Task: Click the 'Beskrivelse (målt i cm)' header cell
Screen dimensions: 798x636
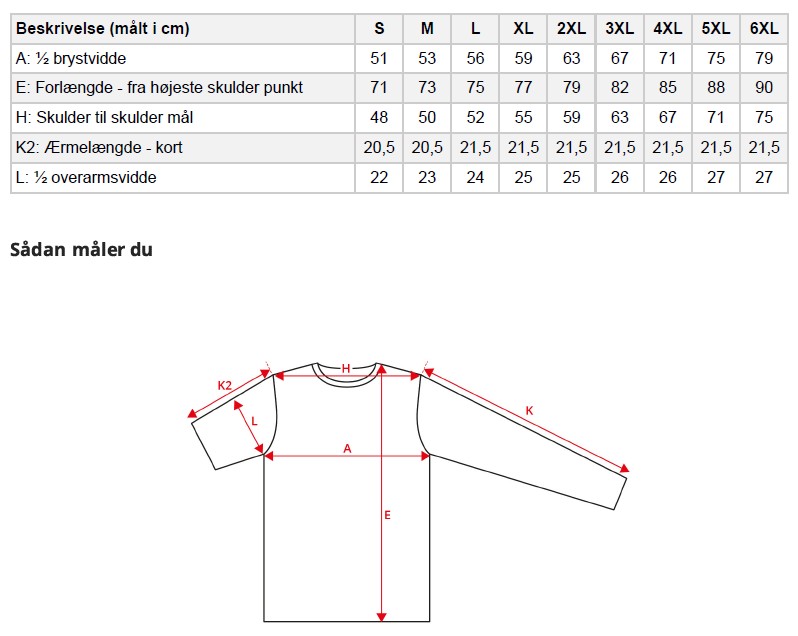Action: (x=103, y=29)
